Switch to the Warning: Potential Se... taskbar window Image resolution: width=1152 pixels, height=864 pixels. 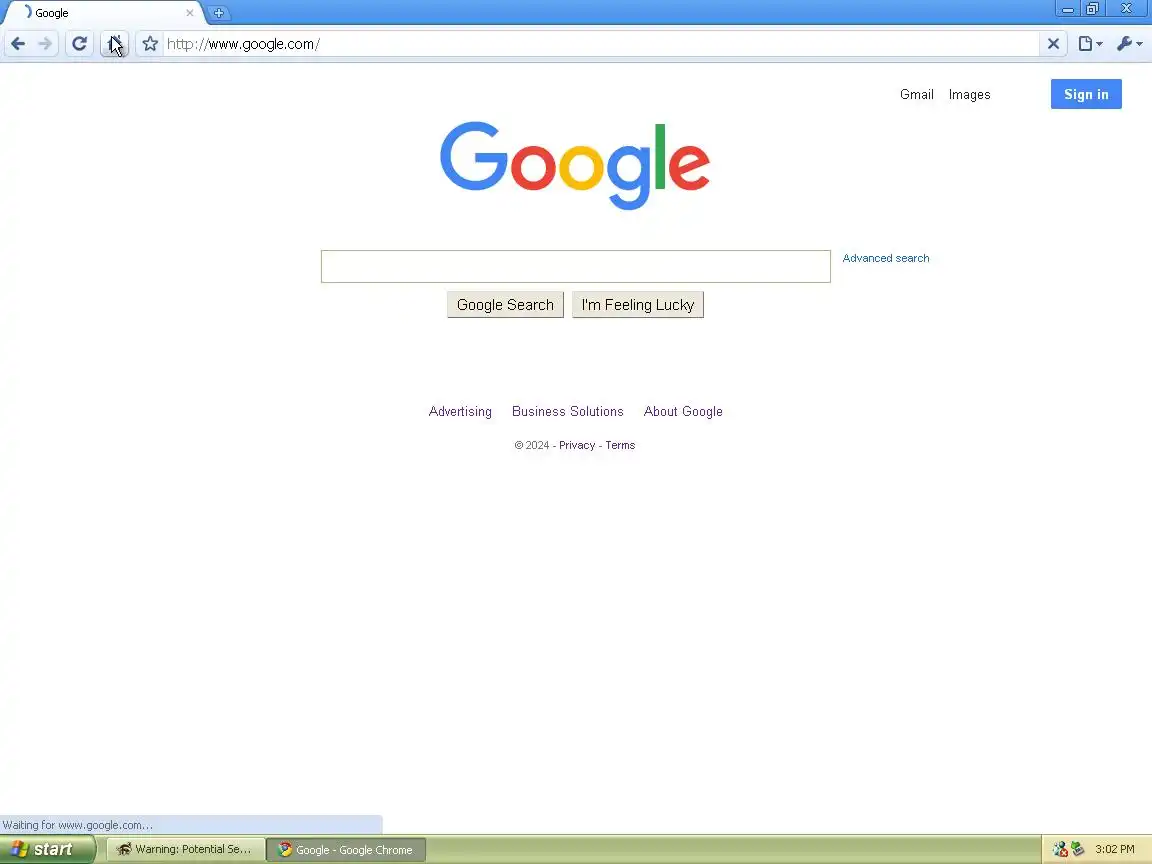(x=186, y=849)
